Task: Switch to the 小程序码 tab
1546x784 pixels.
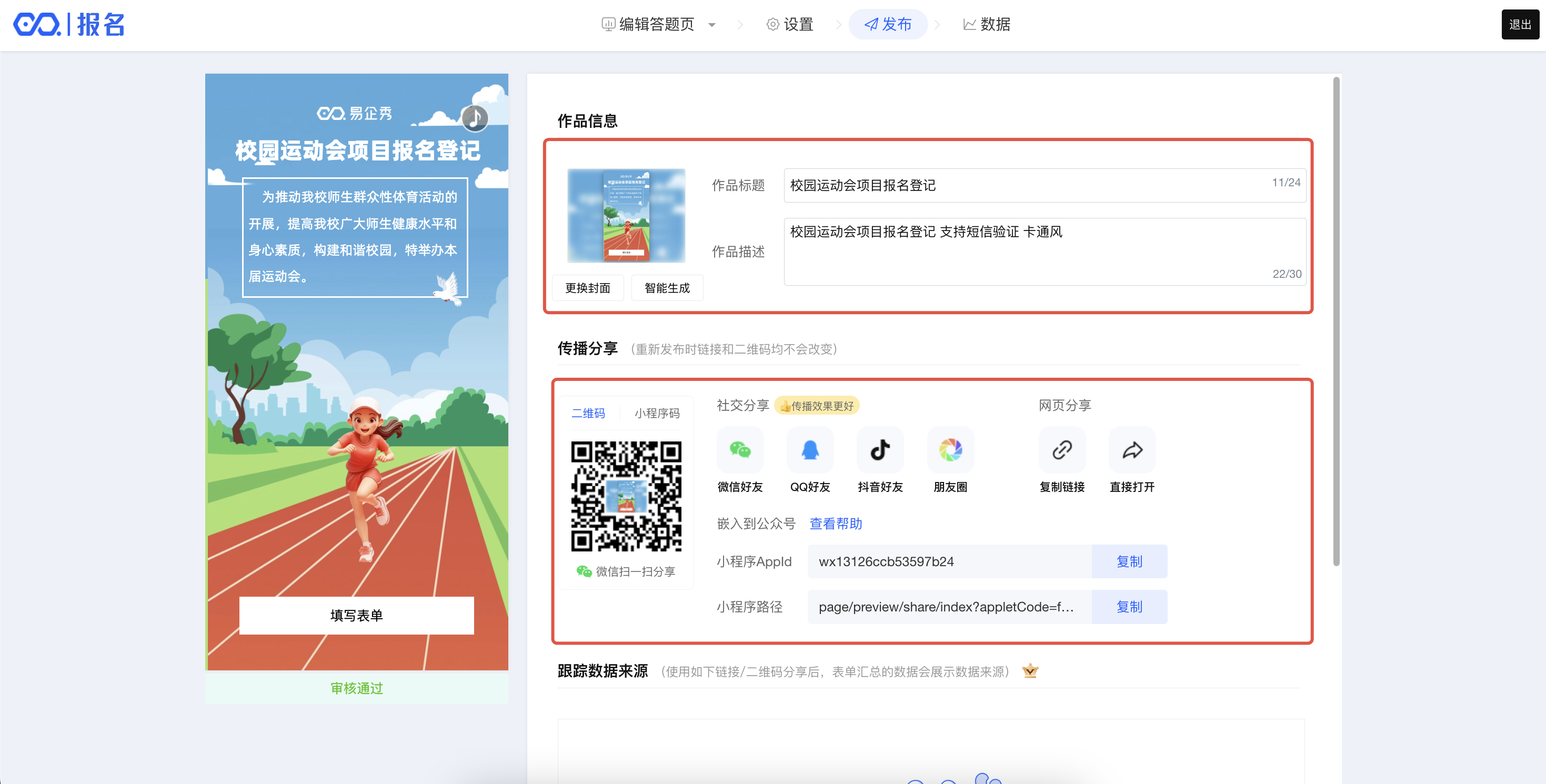Action: pyautogui.click(x=657, y=413)
